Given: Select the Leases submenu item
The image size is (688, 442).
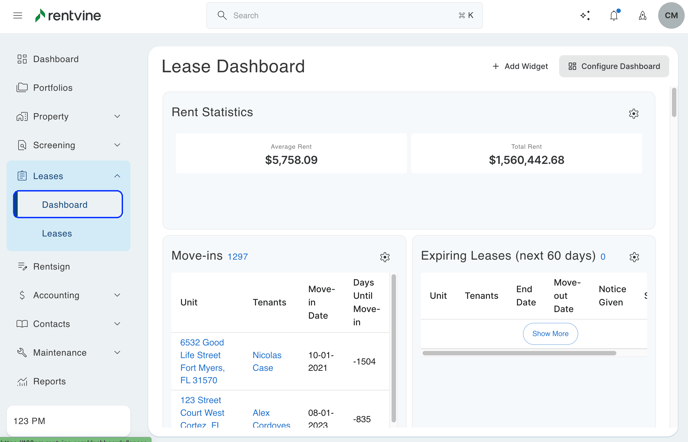Looking at the screenshot, I should (57, 233).
